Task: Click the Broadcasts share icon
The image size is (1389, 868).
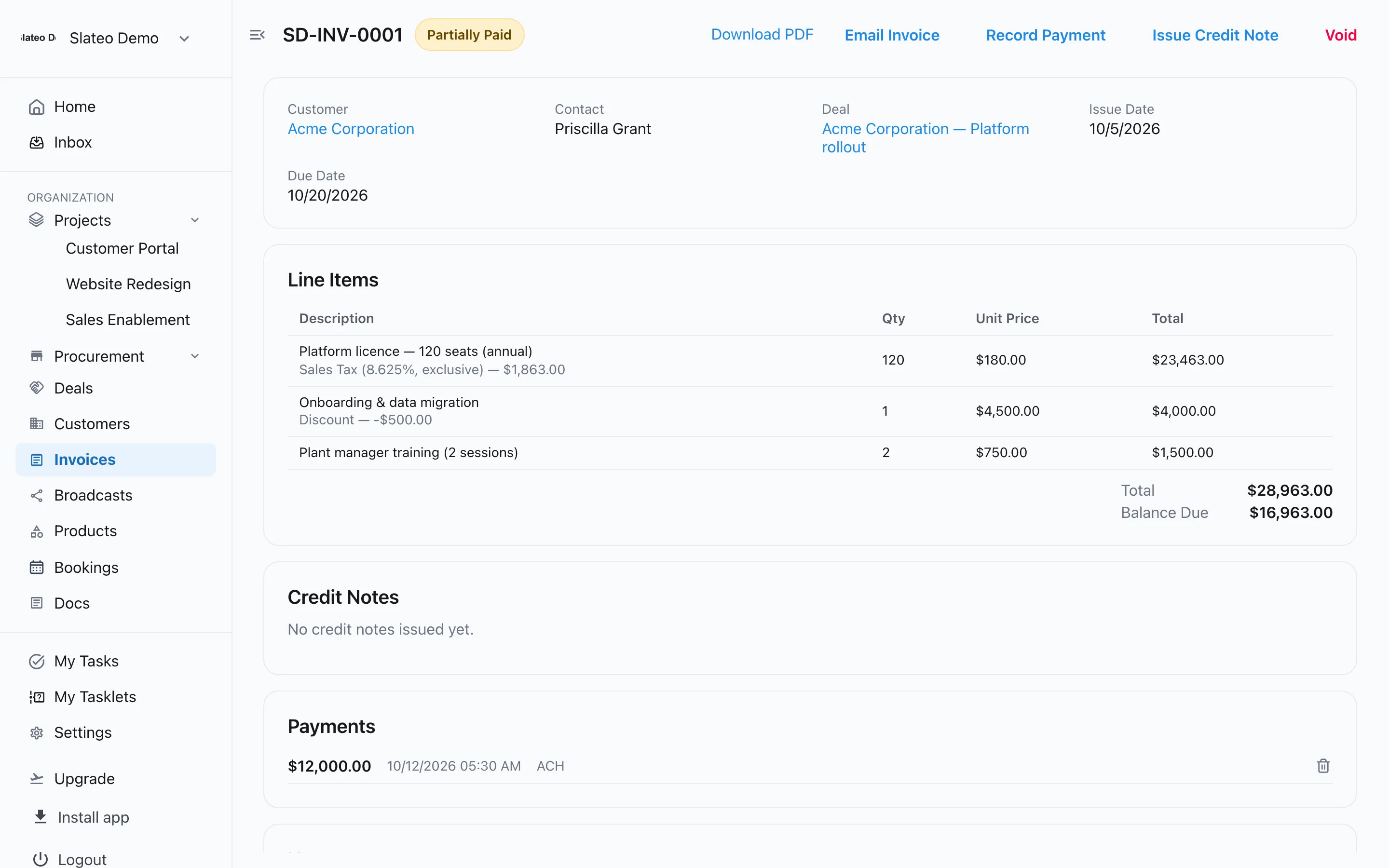Action: 37,495
